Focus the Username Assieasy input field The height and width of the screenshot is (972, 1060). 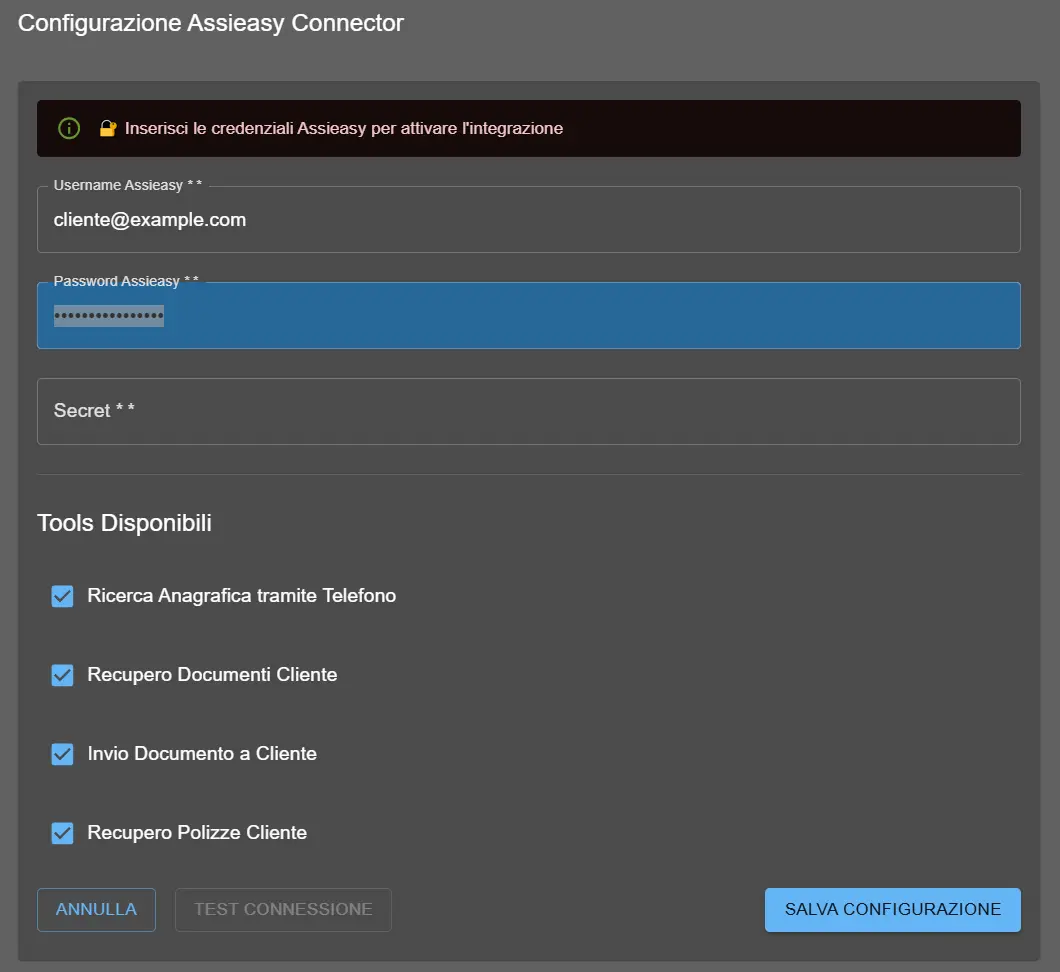coord(500,219)
